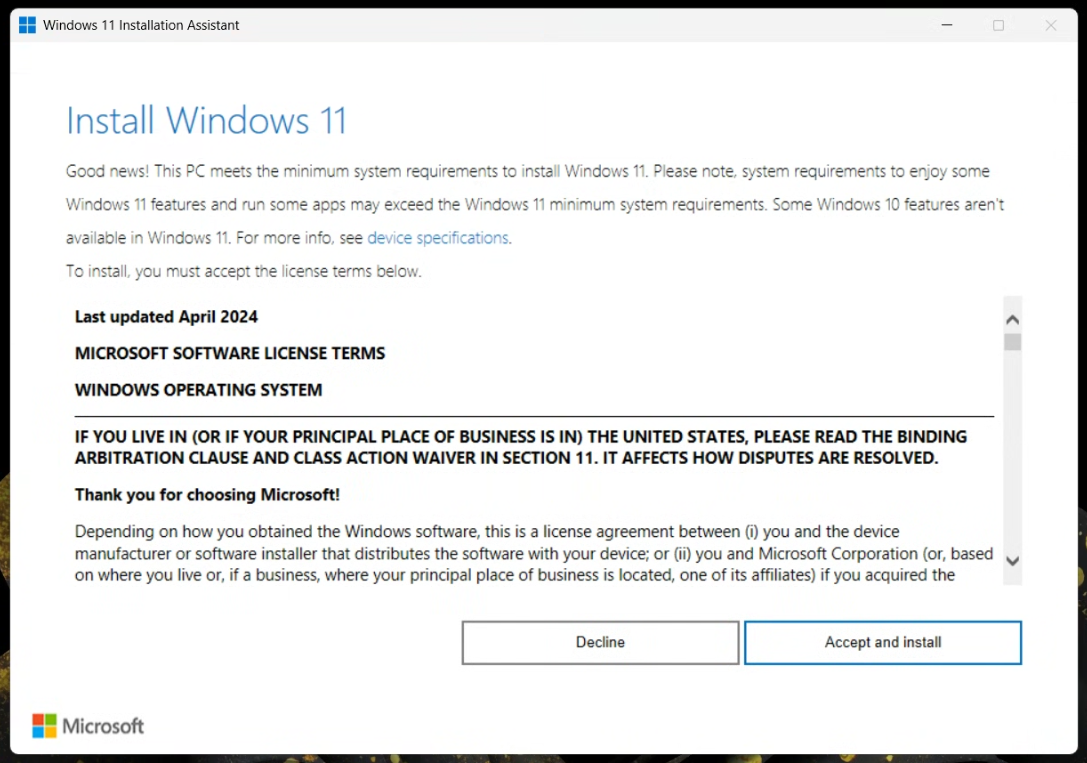Click the 'Install Windows 11' heading
This screenshot has width=1087, height=763.
(x=206, y=121)
